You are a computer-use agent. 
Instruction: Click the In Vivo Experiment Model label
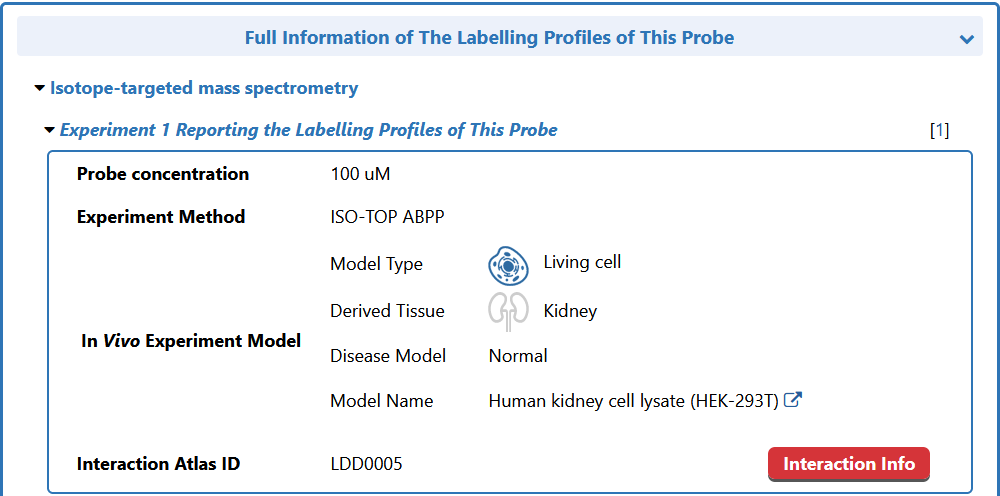[190, 341]
